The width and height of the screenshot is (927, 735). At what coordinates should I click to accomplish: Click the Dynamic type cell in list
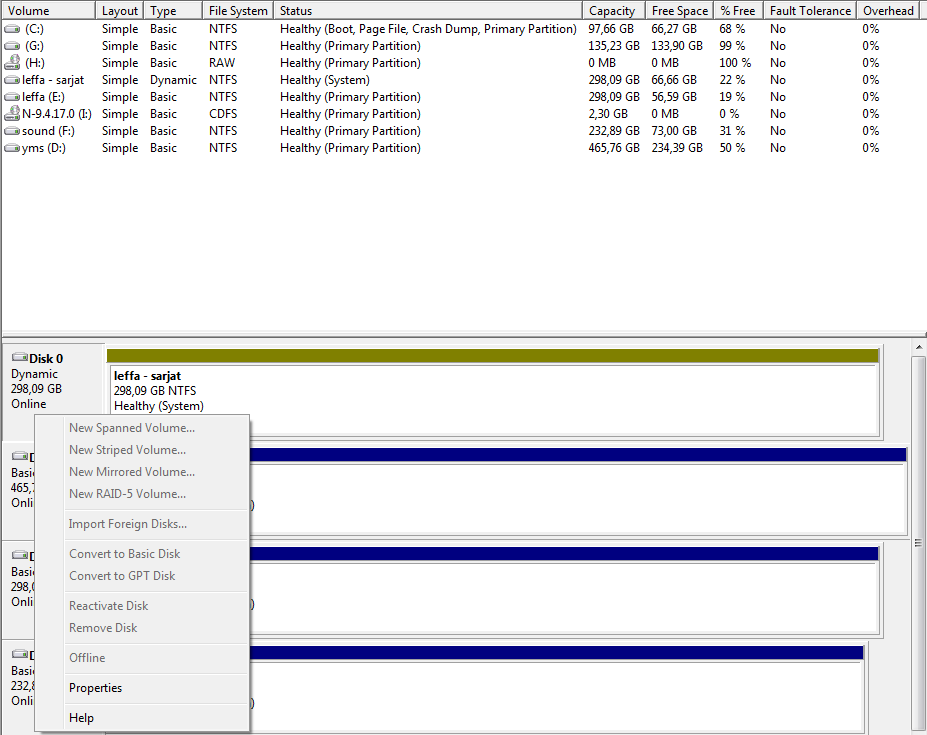pos(173,80)
